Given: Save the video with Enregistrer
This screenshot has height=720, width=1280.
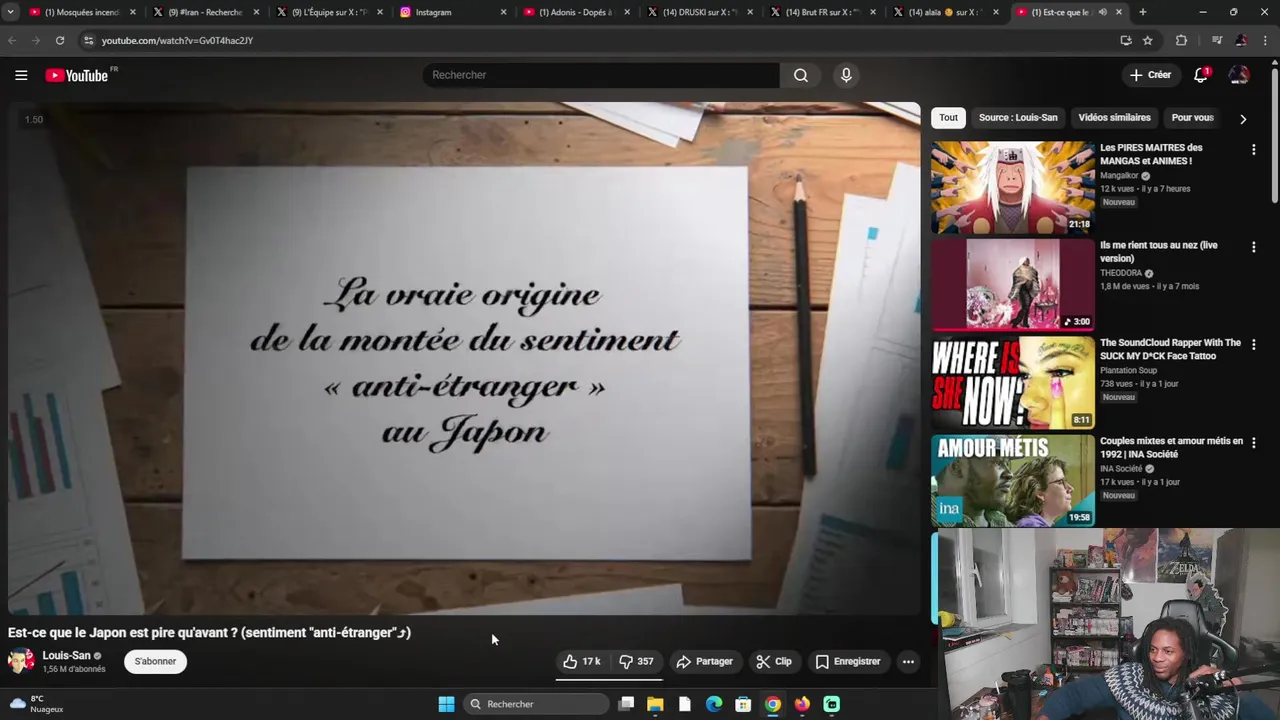Looking at the screenshot, I should point(848,661).
